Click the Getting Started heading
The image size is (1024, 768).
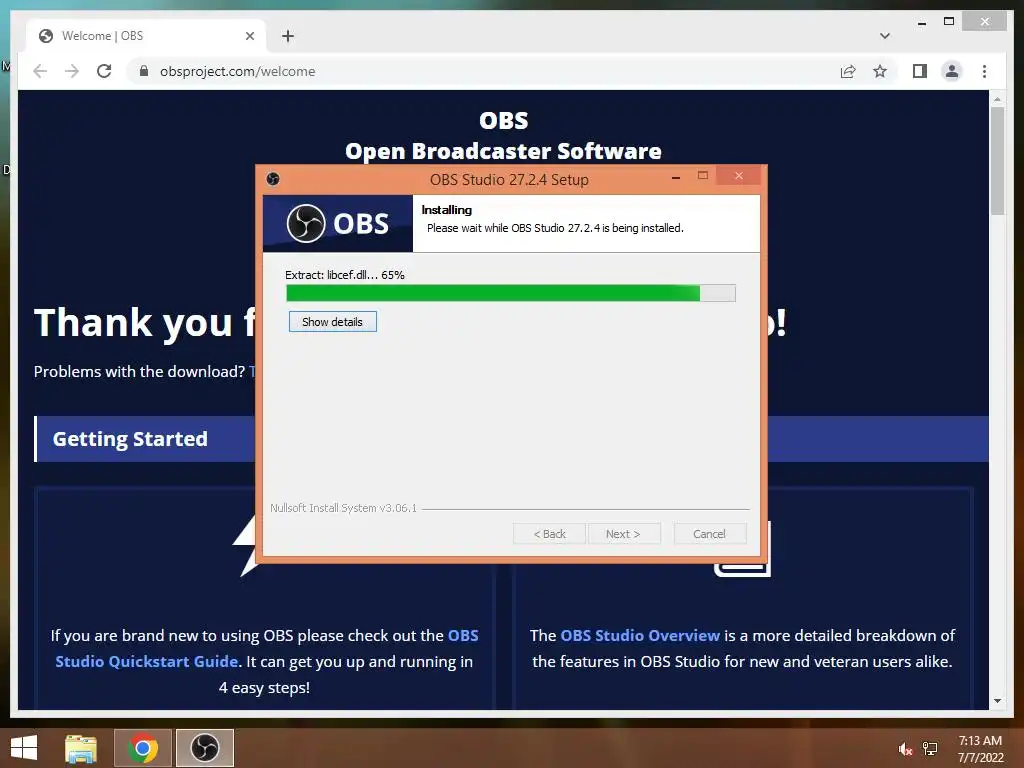130,439
